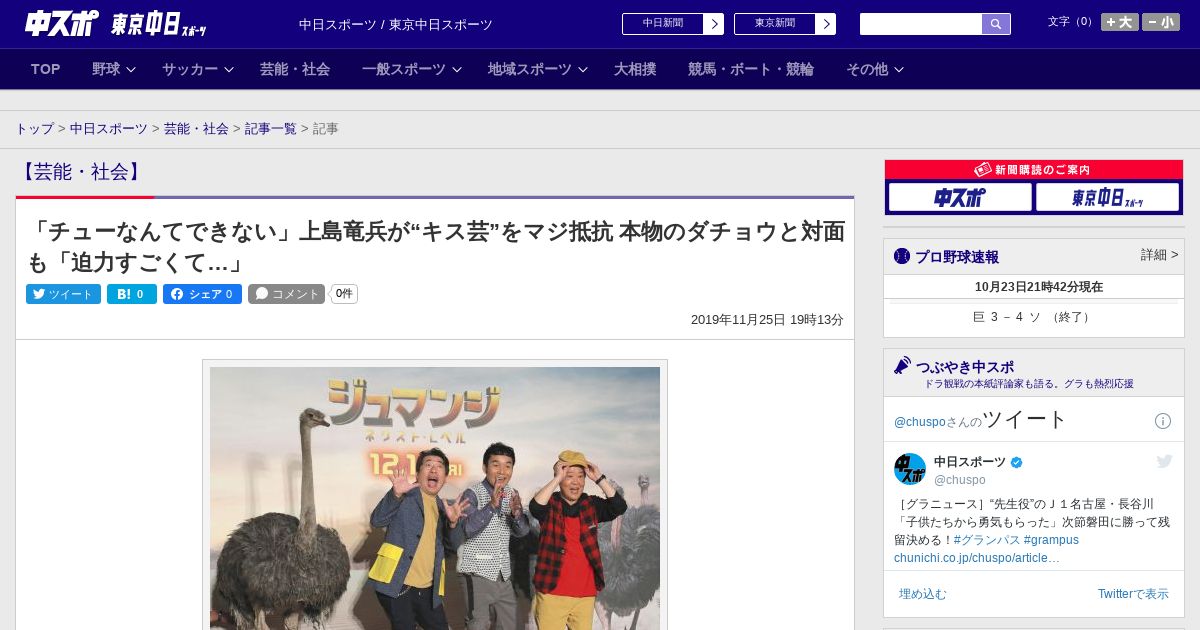The image size is (1200, 630).
Task: Click the Twitterで表示 link
Action: click(1133, 594)
